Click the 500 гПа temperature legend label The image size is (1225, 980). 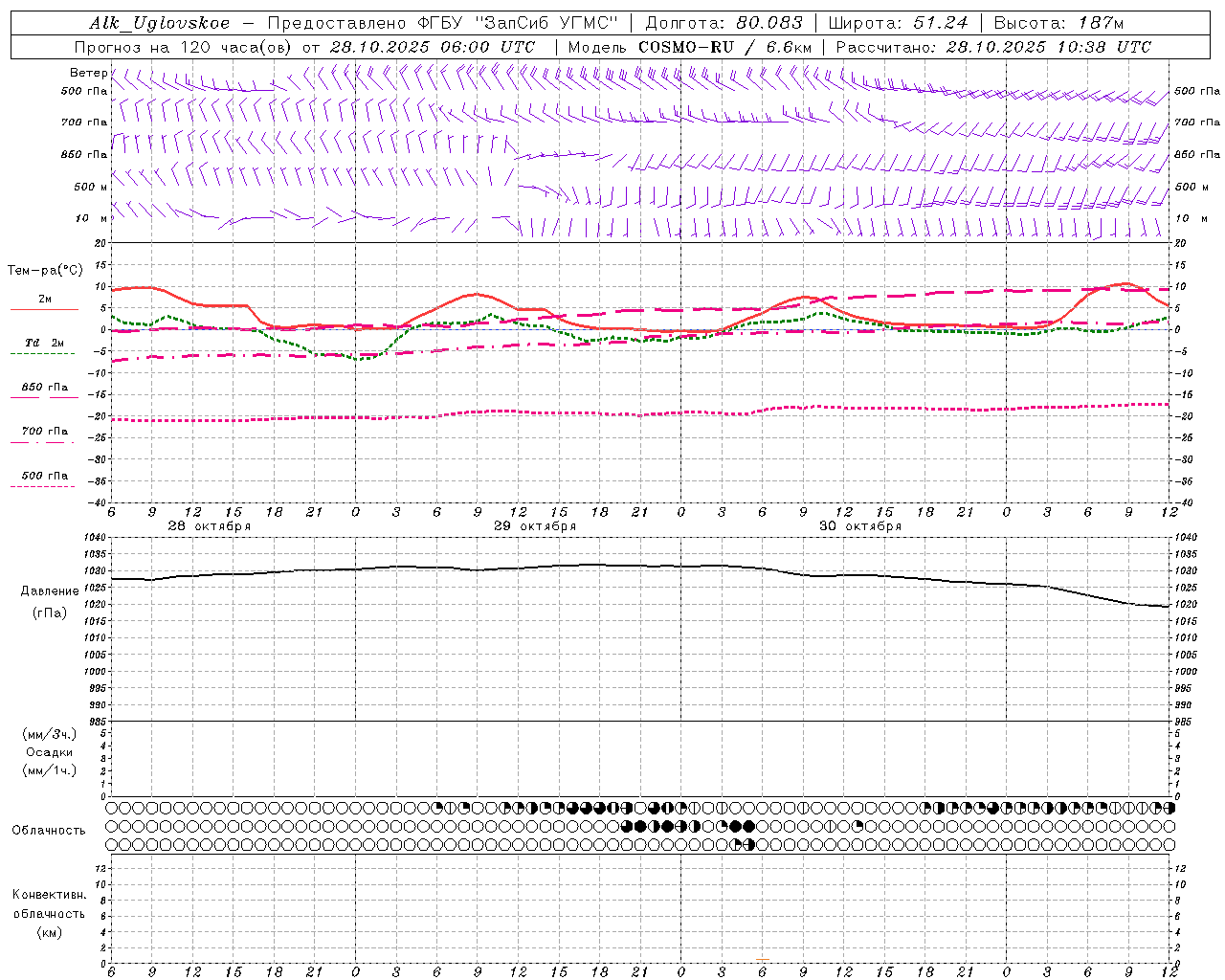45,476
